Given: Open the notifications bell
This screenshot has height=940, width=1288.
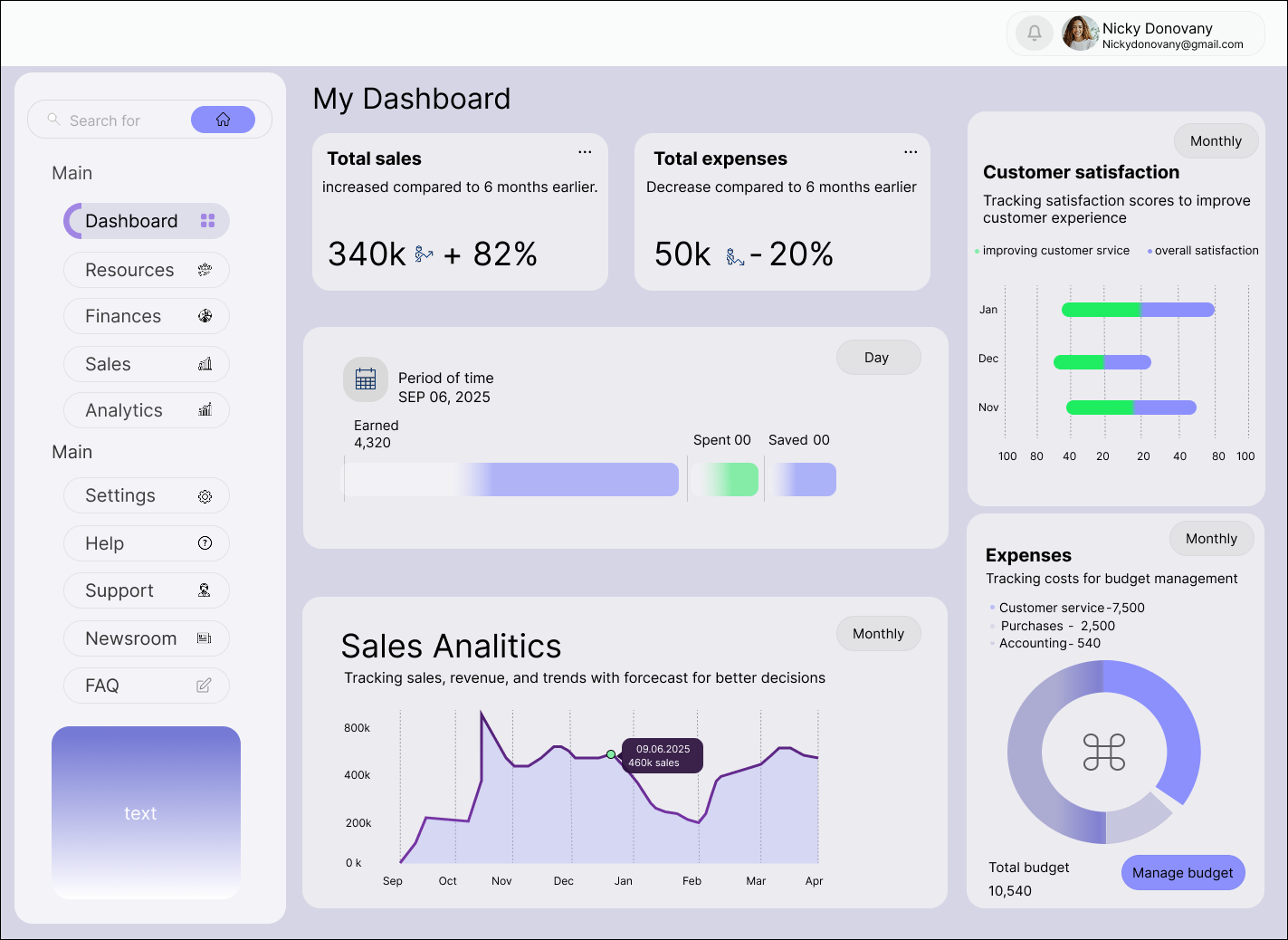Looking at the screenshot, I should pos(1034,33).
